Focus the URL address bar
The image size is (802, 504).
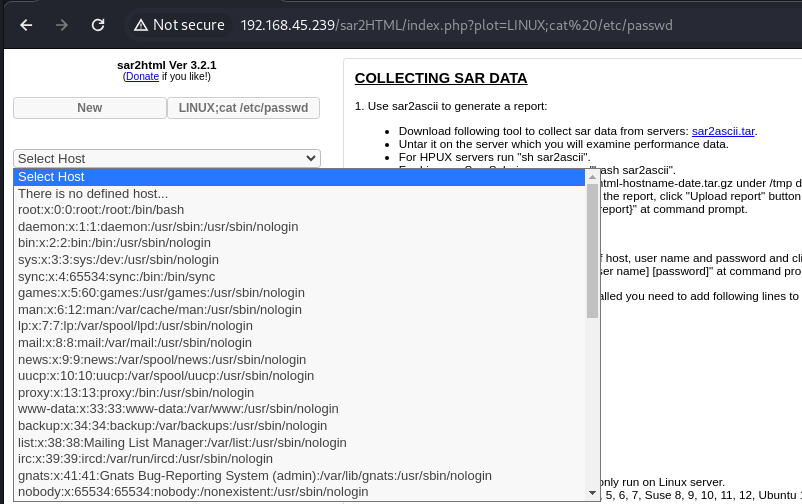(456, 25)
